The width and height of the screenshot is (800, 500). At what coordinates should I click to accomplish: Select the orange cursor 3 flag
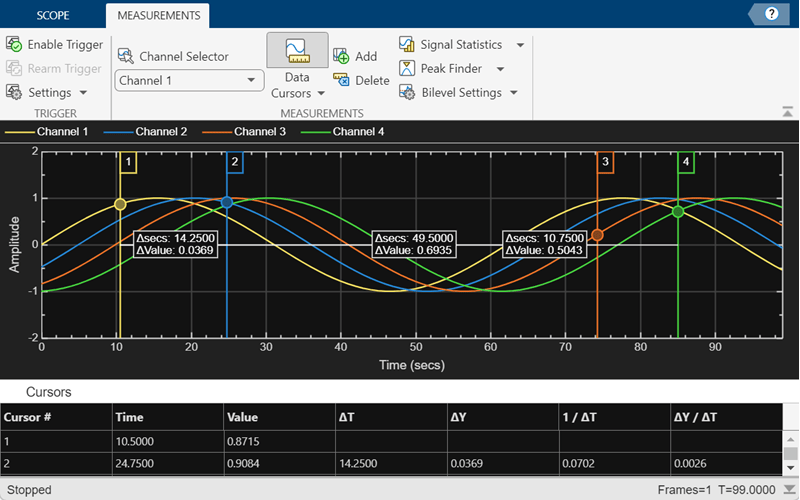click(x=605, y=162)
